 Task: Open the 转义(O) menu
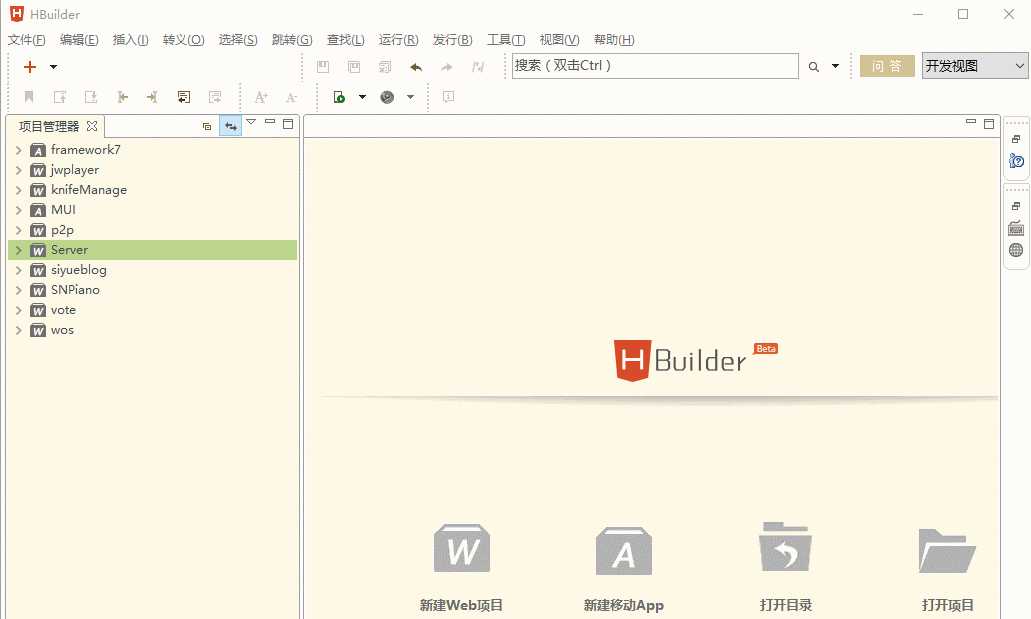[x=183, y=39]
